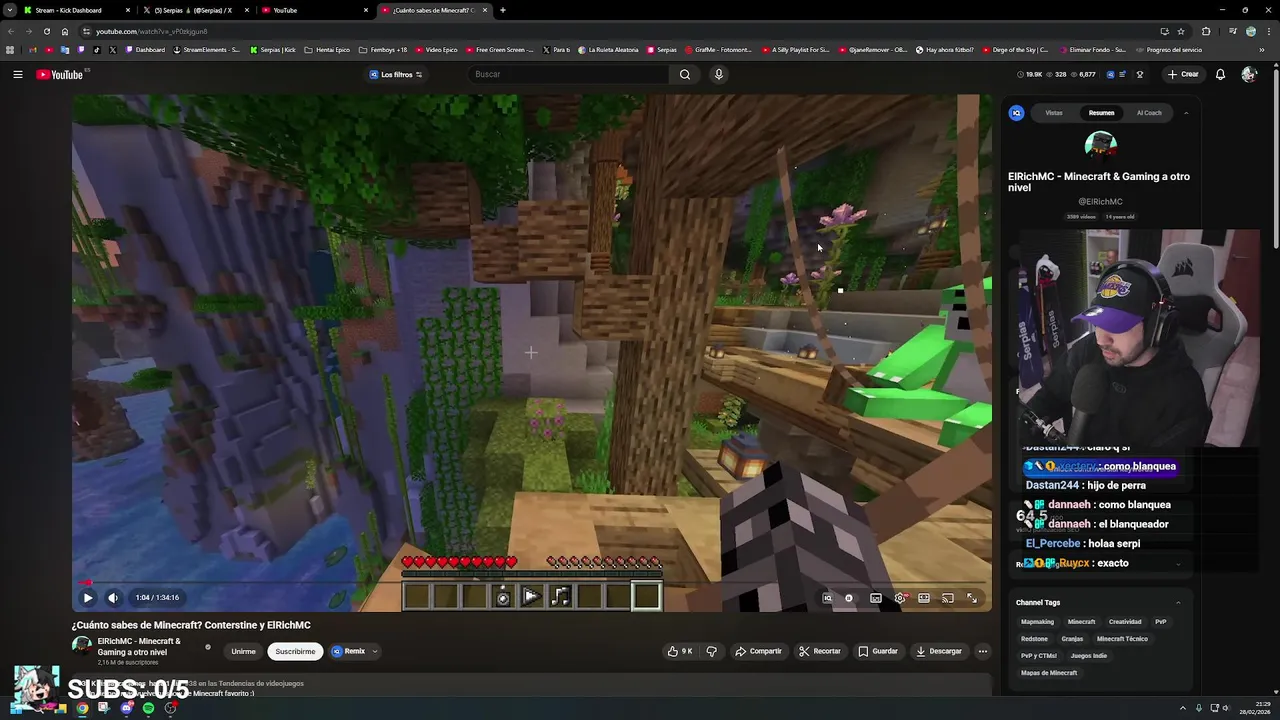The width and height of the screenshot is (1280, 720).
Task: Collapse the Channel Tags section
Action: pos(1178,602)
